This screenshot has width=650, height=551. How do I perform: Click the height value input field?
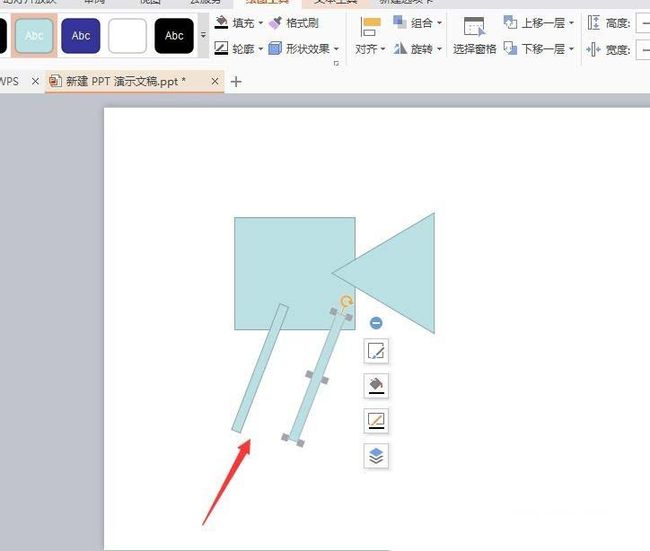[x=643, y=23]
